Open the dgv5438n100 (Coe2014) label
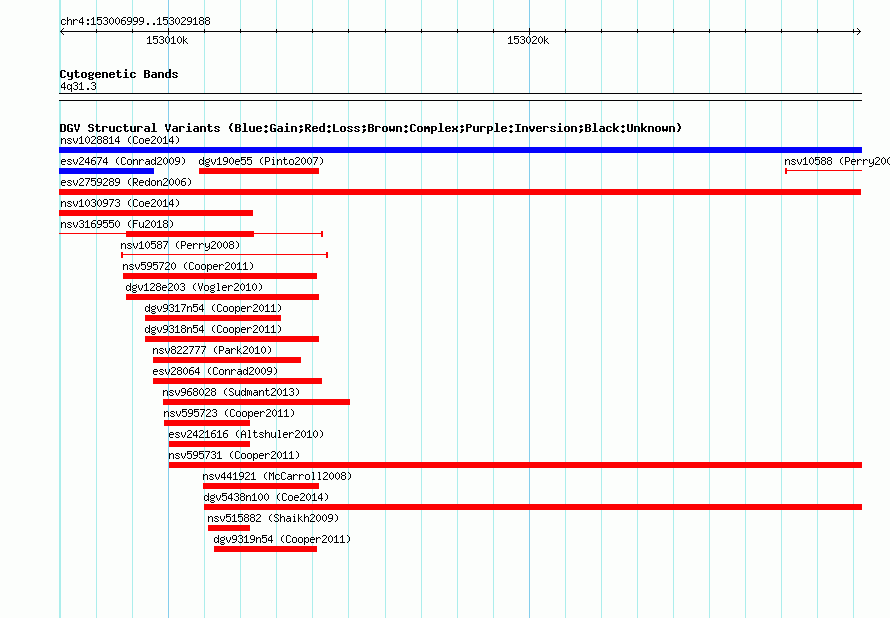Image resolution: width=890 pixels, height=618 pixels. pos(266,497)
